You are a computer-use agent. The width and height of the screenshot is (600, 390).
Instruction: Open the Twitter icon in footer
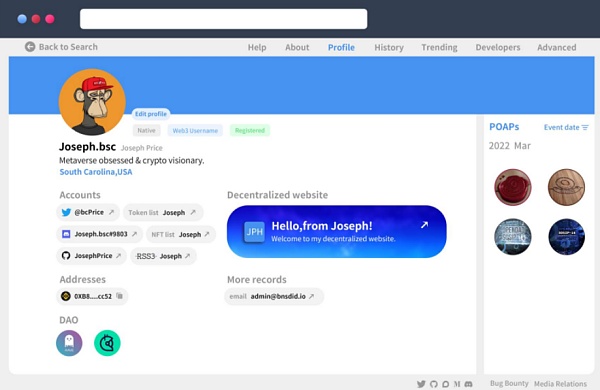pyautogui.click(x=421, y=384)
